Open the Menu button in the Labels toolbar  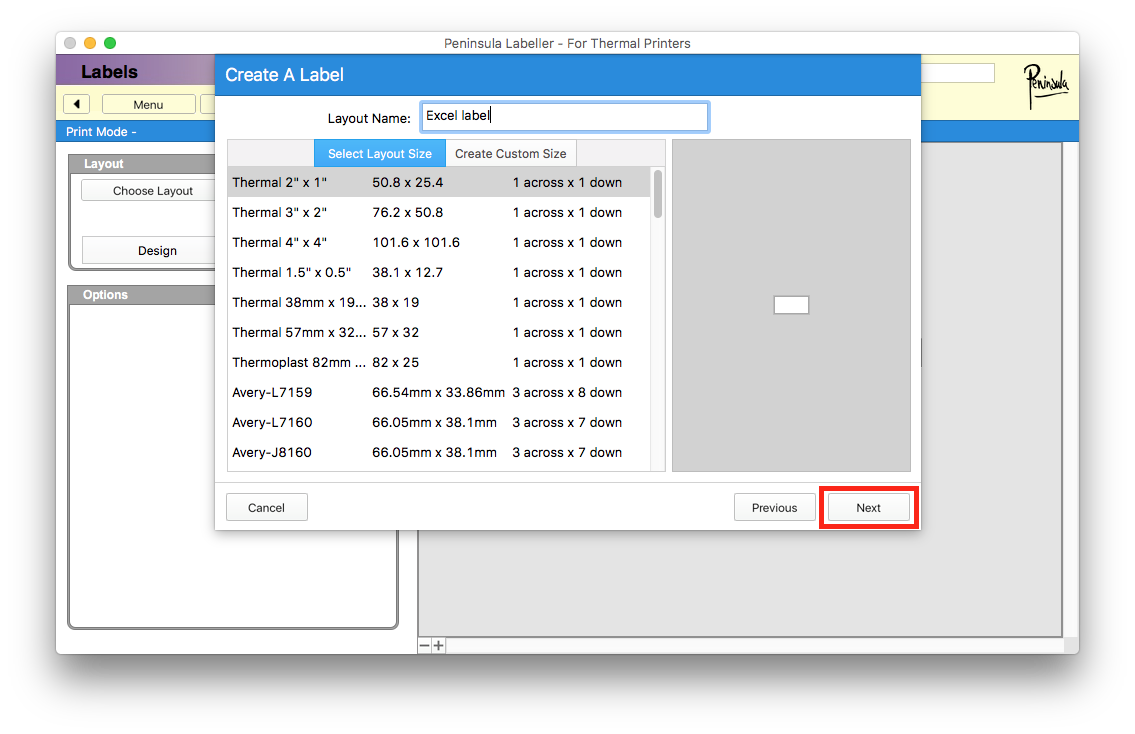click(x=148, y=104)
